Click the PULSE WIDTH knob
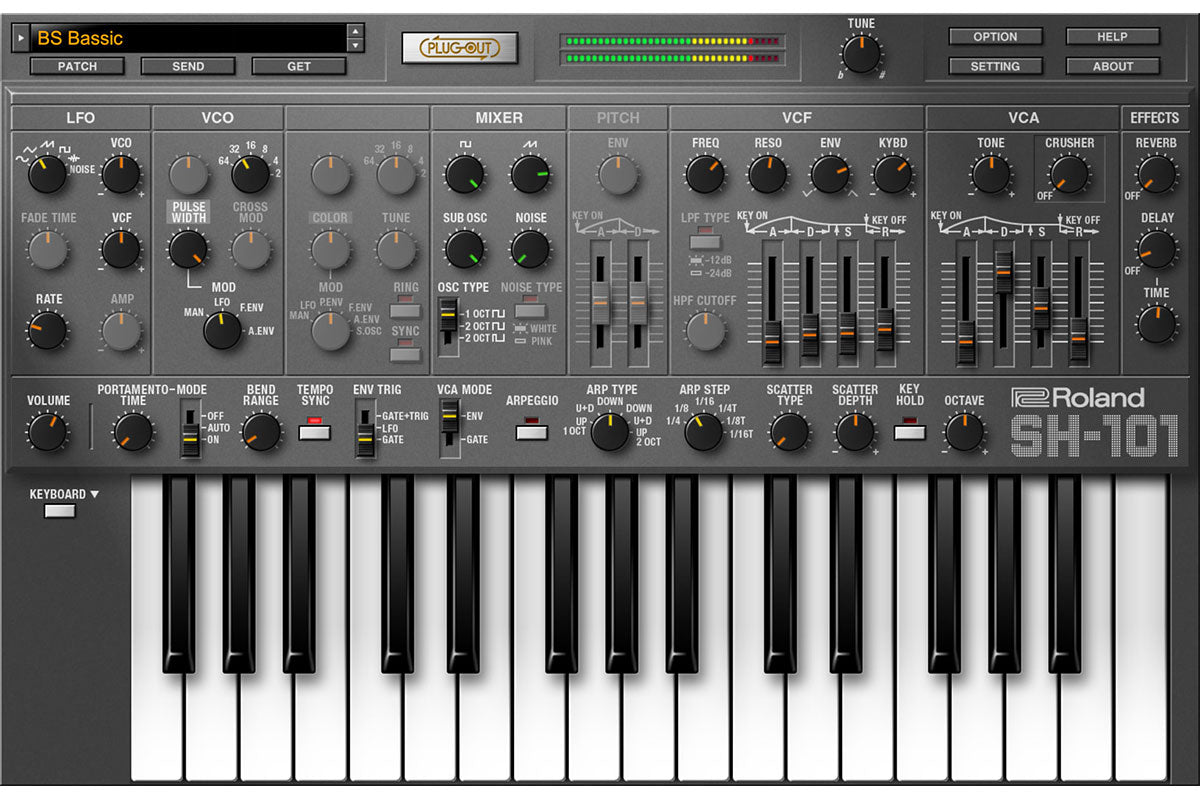The width and height of the screenshot is (1200, 800). (187, 249)
